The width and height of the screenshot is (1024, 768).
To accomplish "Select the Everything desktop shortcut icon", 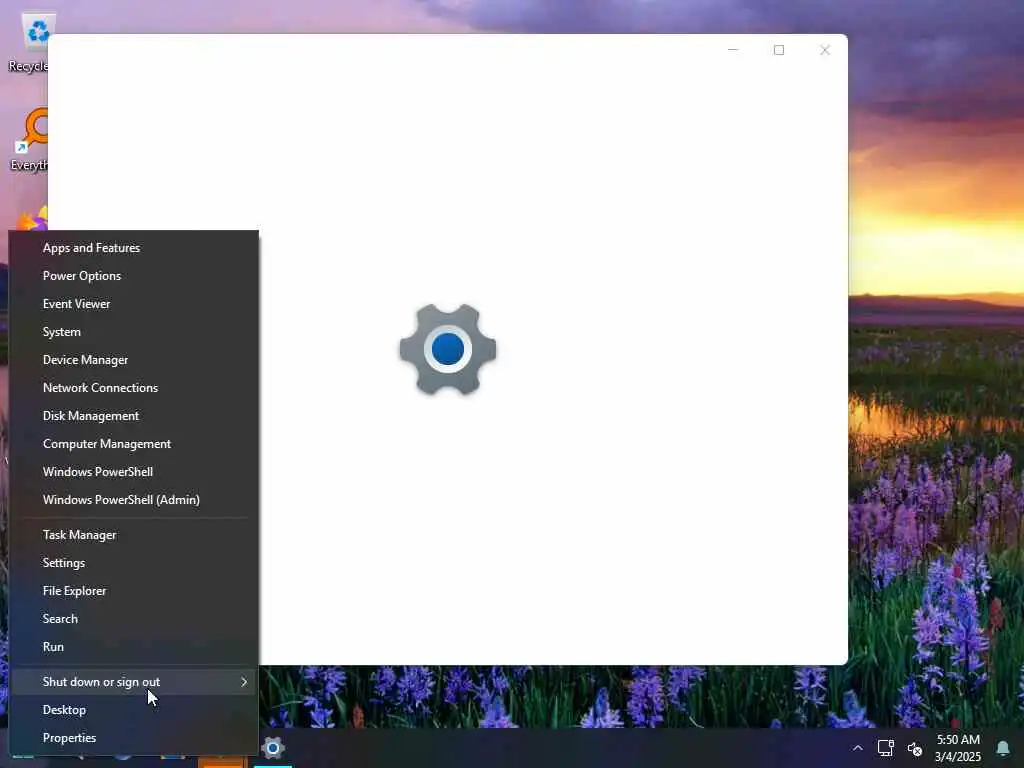I will [29, 140].
